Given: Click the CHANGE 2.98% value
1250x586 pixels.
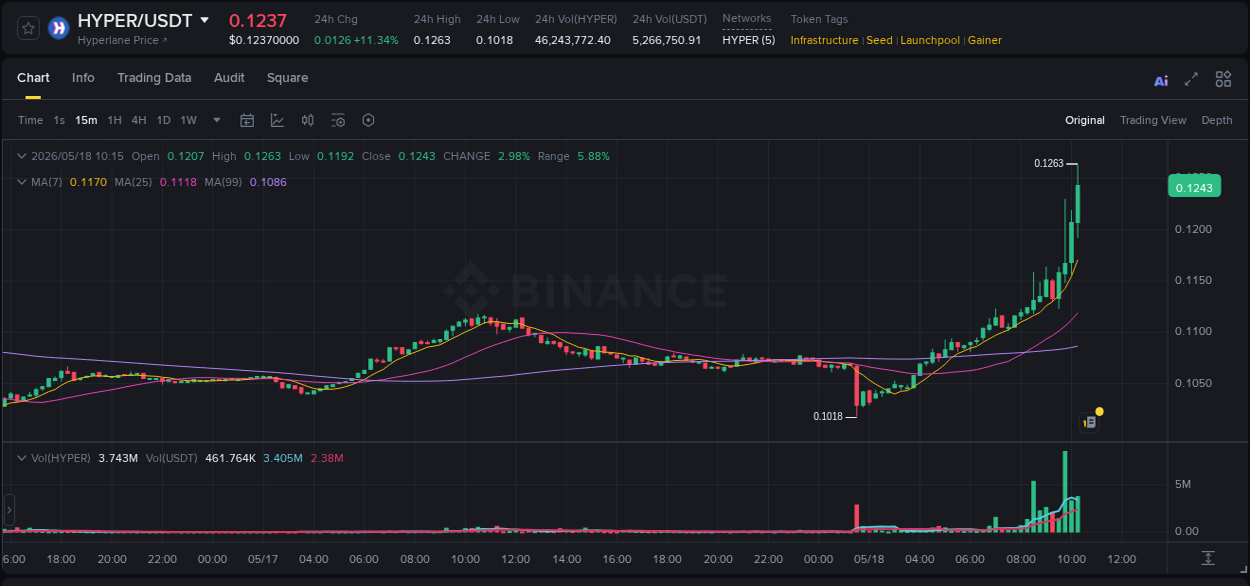Looking at the screenshot, I should click(513, 156).
